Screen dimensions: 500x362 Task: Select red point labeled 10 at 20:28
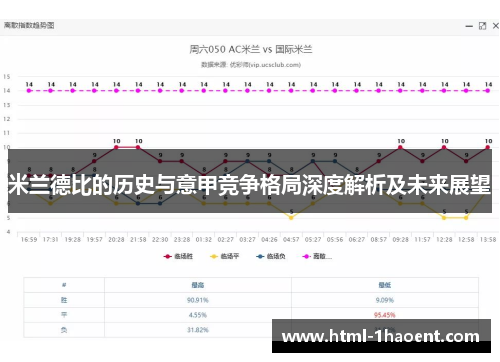pos(116,147)
